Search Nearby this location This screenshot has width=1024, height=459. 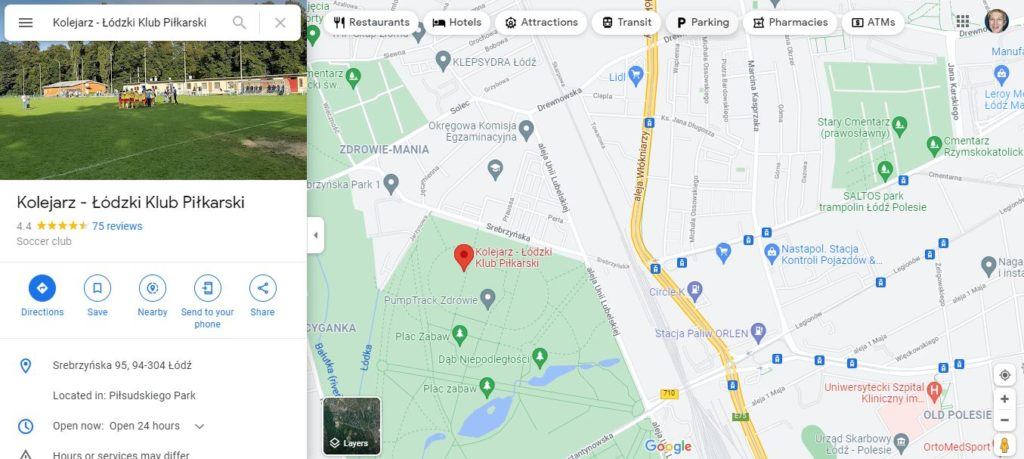[x=152, y=296]
